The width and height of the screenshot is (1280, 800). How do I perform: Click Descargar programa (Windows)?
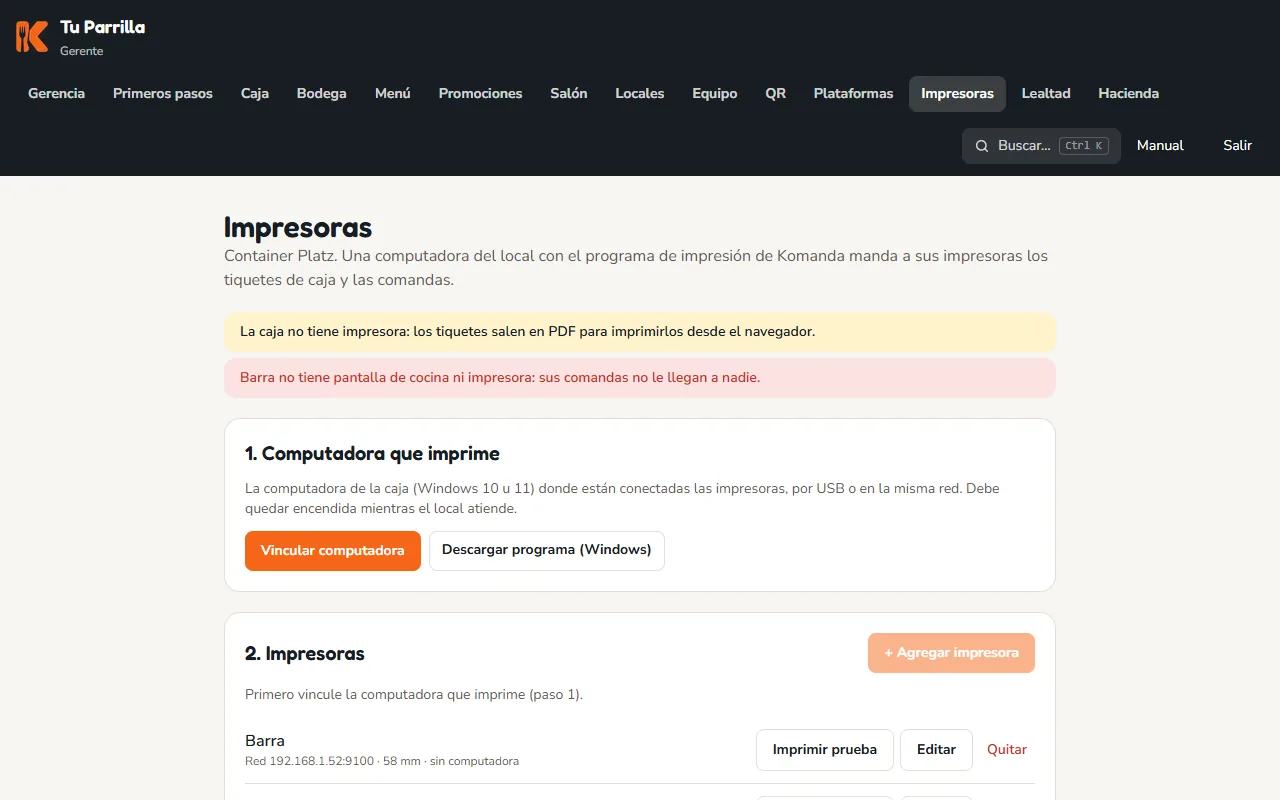[x=547, y=551]
